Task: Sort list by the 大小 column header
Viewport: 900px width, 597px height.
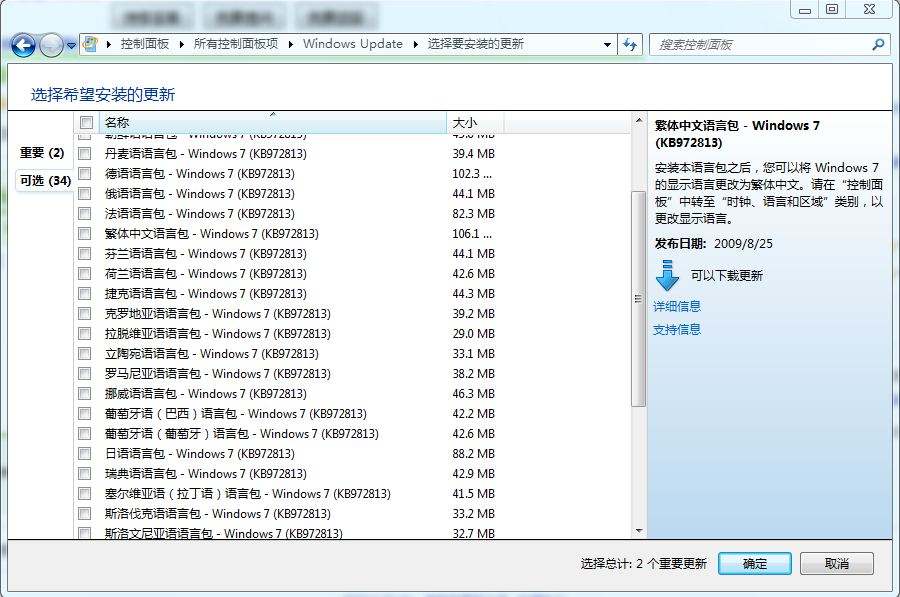Action: tap(475, 122)
